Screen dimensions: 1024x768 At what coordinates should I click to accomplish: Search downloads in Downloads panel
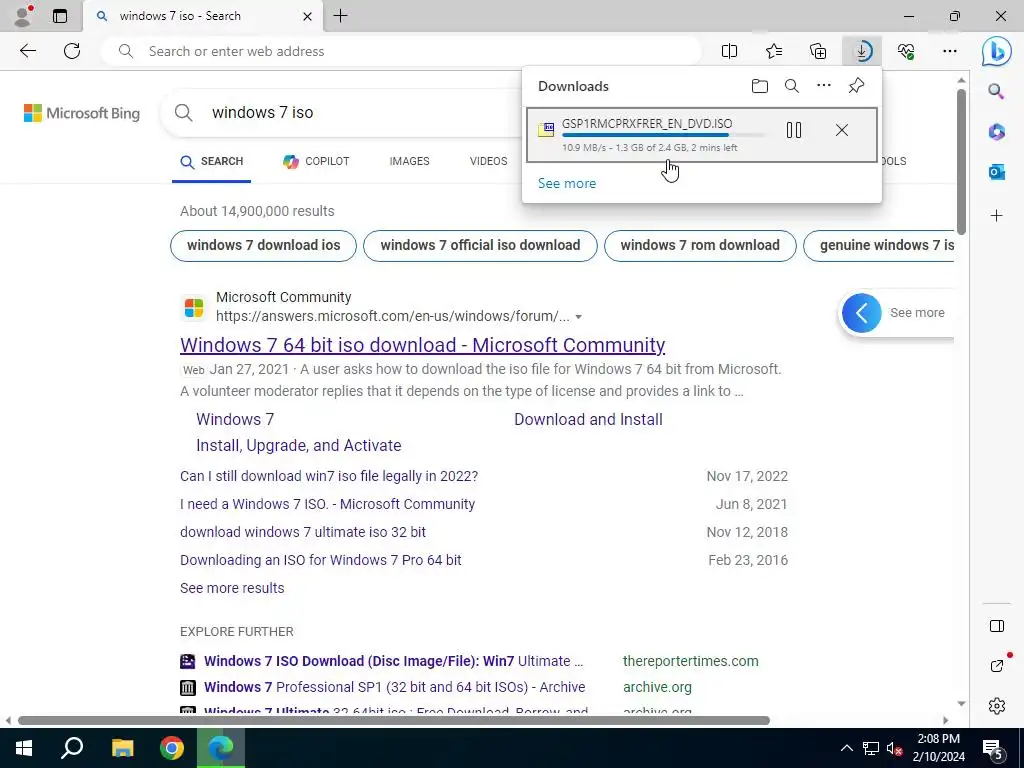click(x=792, y=86)
